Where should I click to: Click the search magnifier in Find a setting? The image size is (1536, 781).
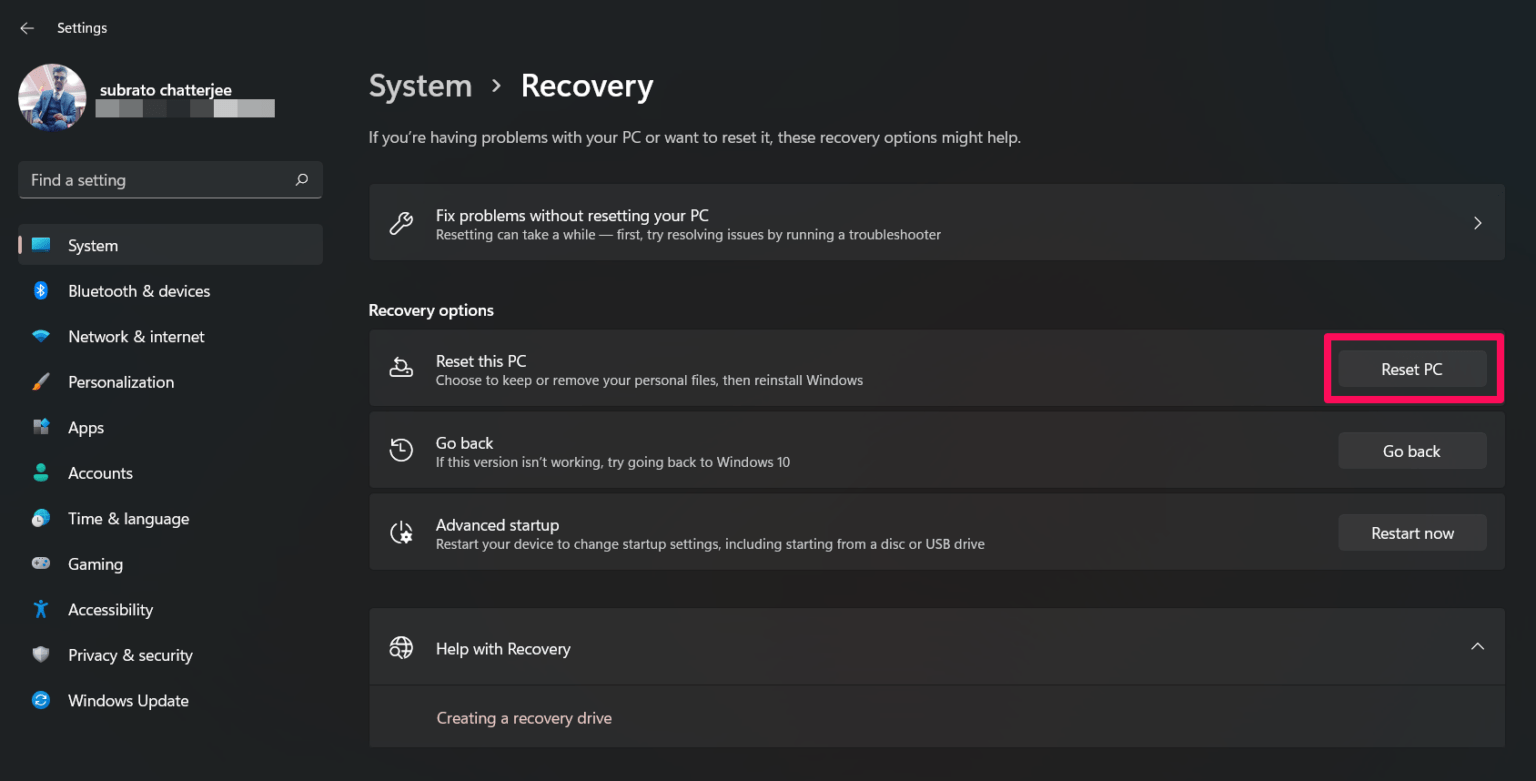[301, 180]
